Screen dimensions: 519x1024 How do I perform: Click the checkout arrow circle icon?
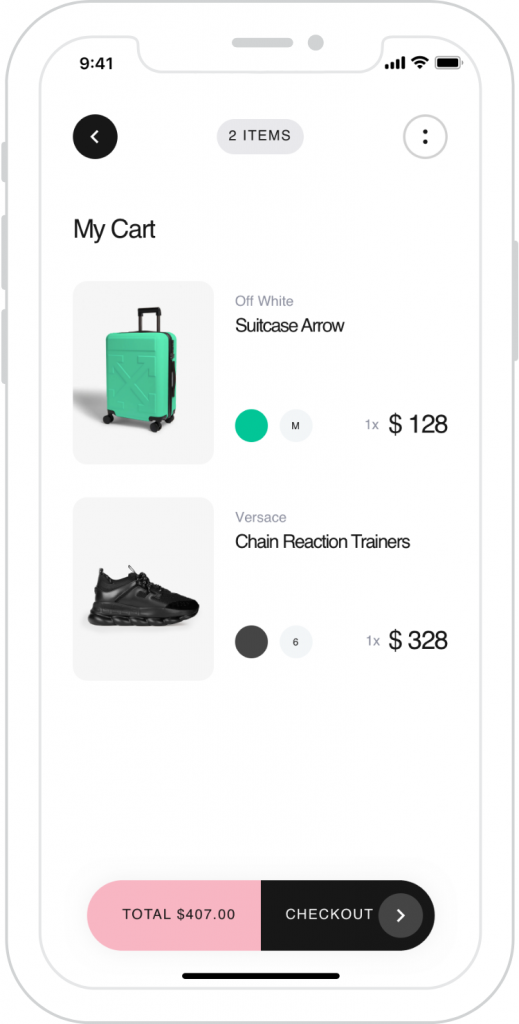(401, 916)
